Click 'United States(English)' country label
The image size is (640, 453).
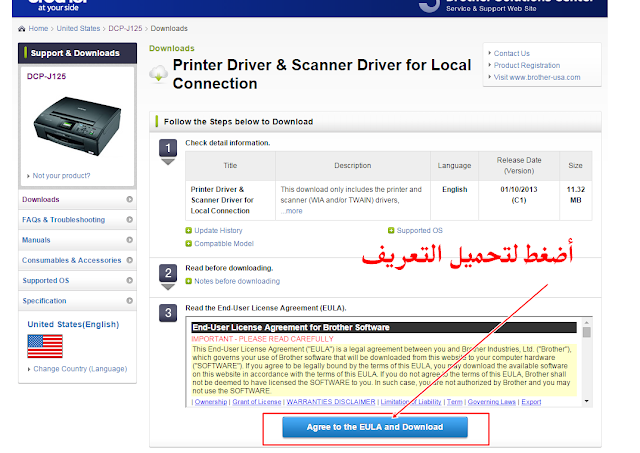click(x=73, y=324)
